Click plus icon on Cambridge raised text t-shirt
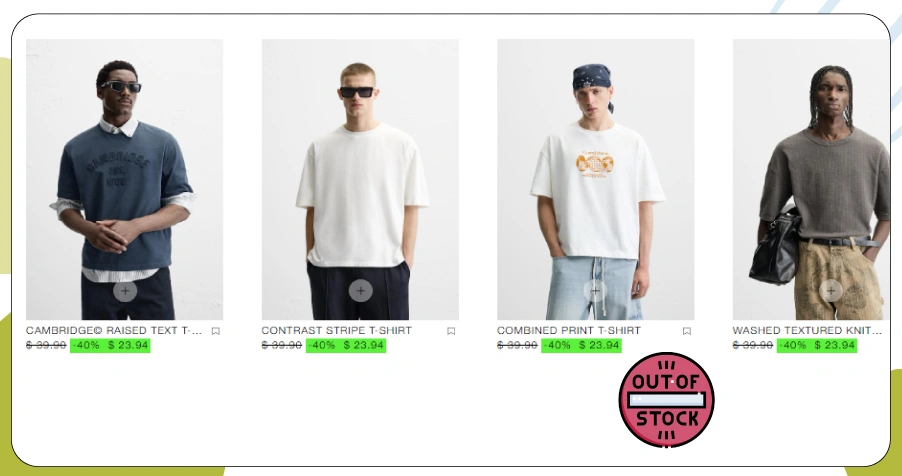Image resolution: width=902 pixels, height=476 pixels. [125, 291]
